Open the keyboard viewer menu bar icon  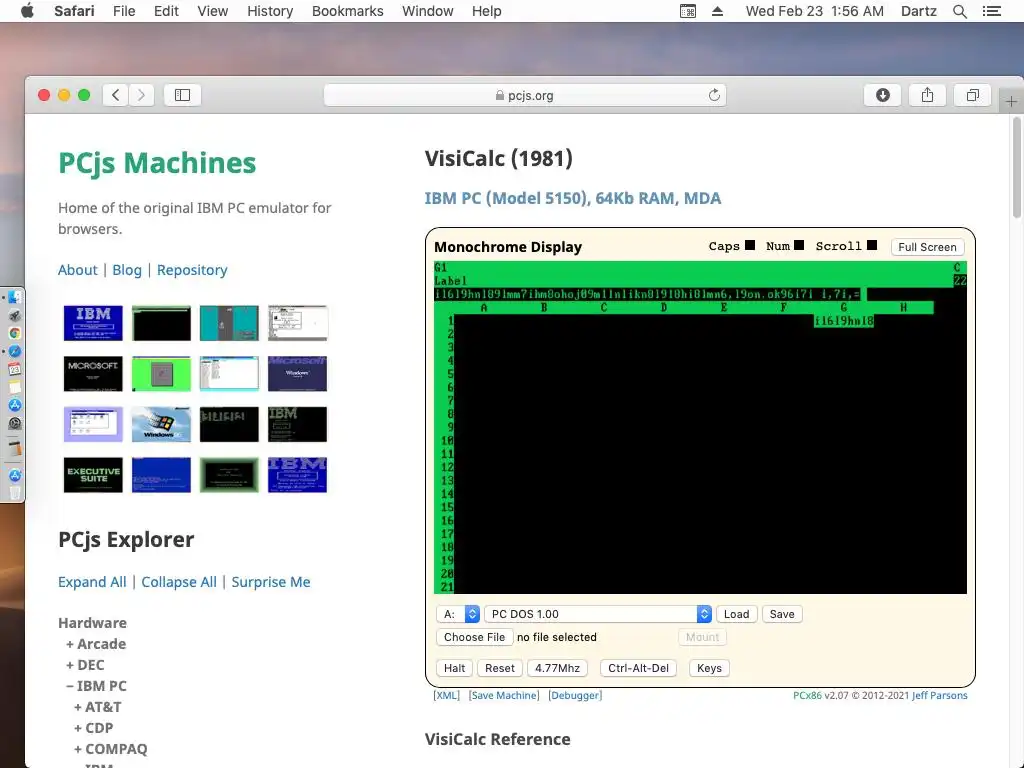pos(688,11)
